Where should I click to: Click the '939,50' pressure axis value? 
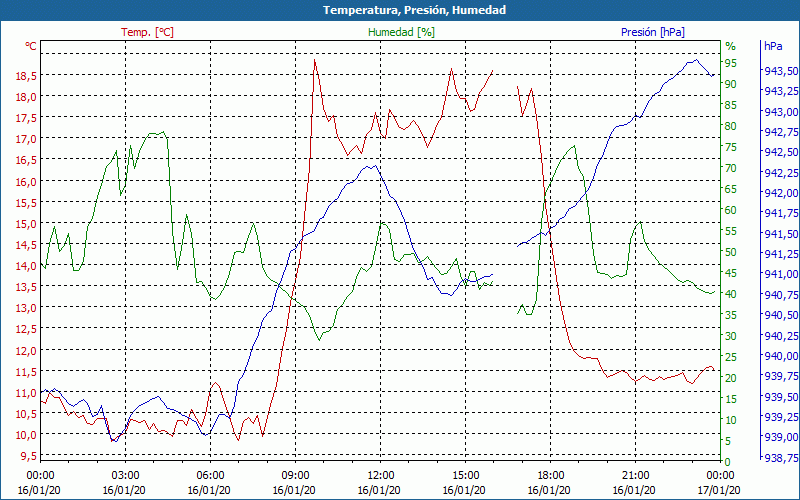click(781, 396)
